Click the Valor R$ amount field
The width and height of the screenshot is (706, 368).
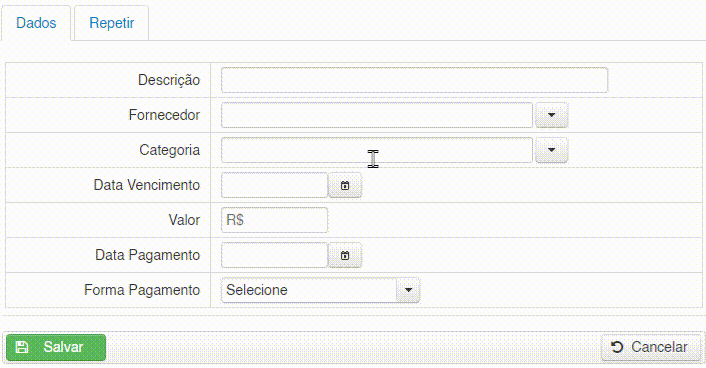coord(274,220)
